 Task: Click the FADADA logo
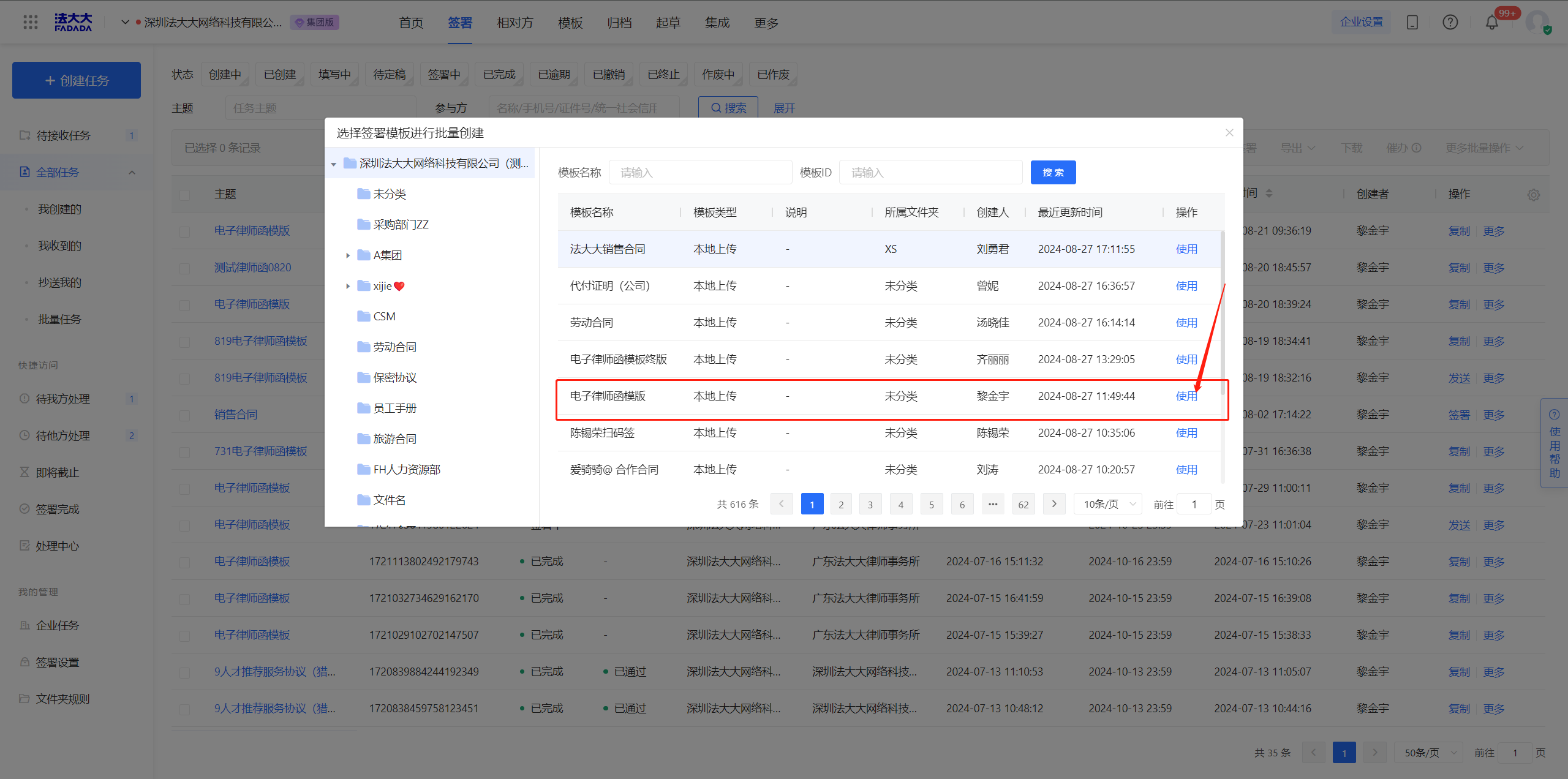point(73,22)
